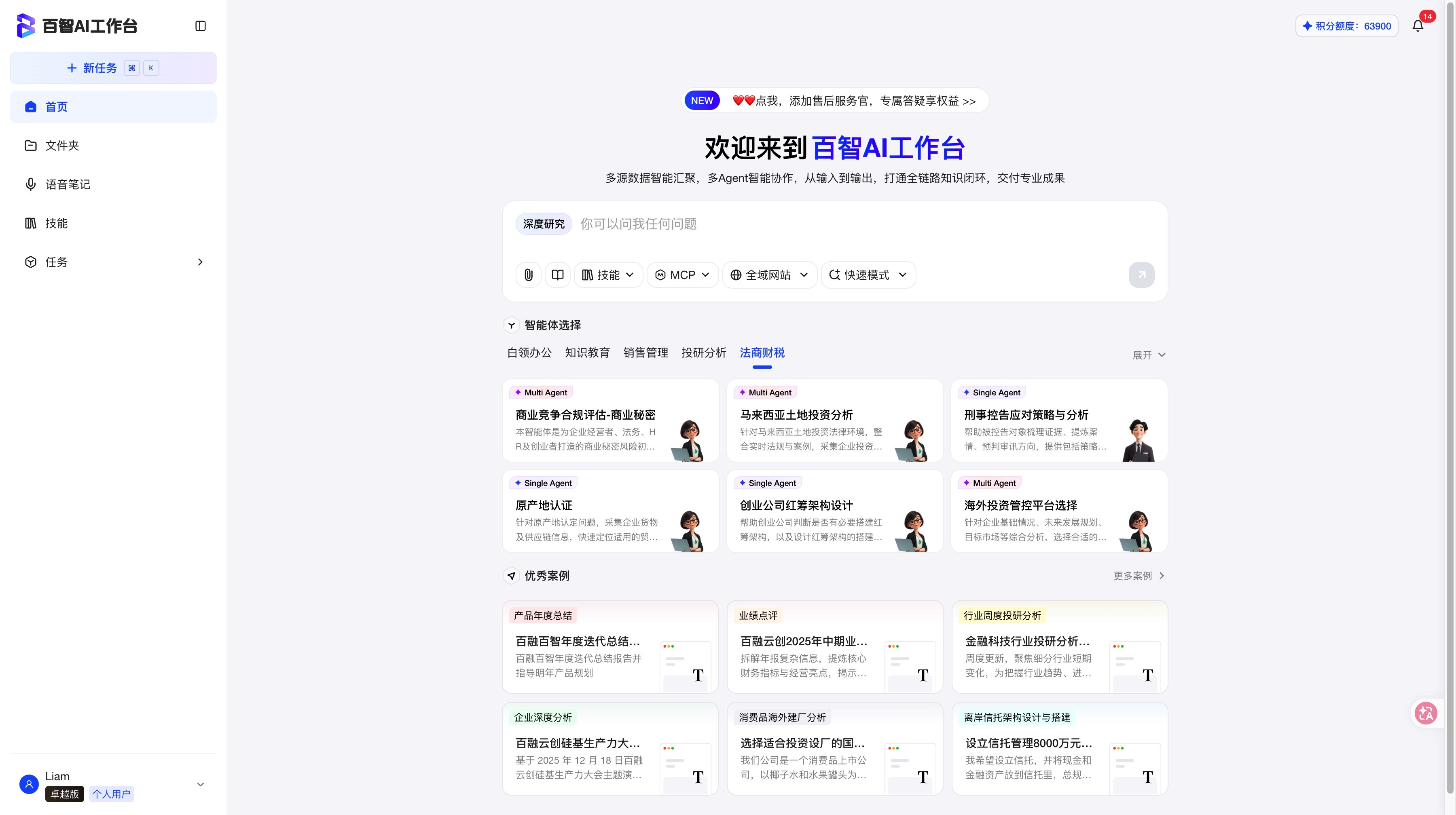Click the NEW 售后服务官 announcement banner
The width and height of the screenshot is (1456, 815).
click(835, 101)
